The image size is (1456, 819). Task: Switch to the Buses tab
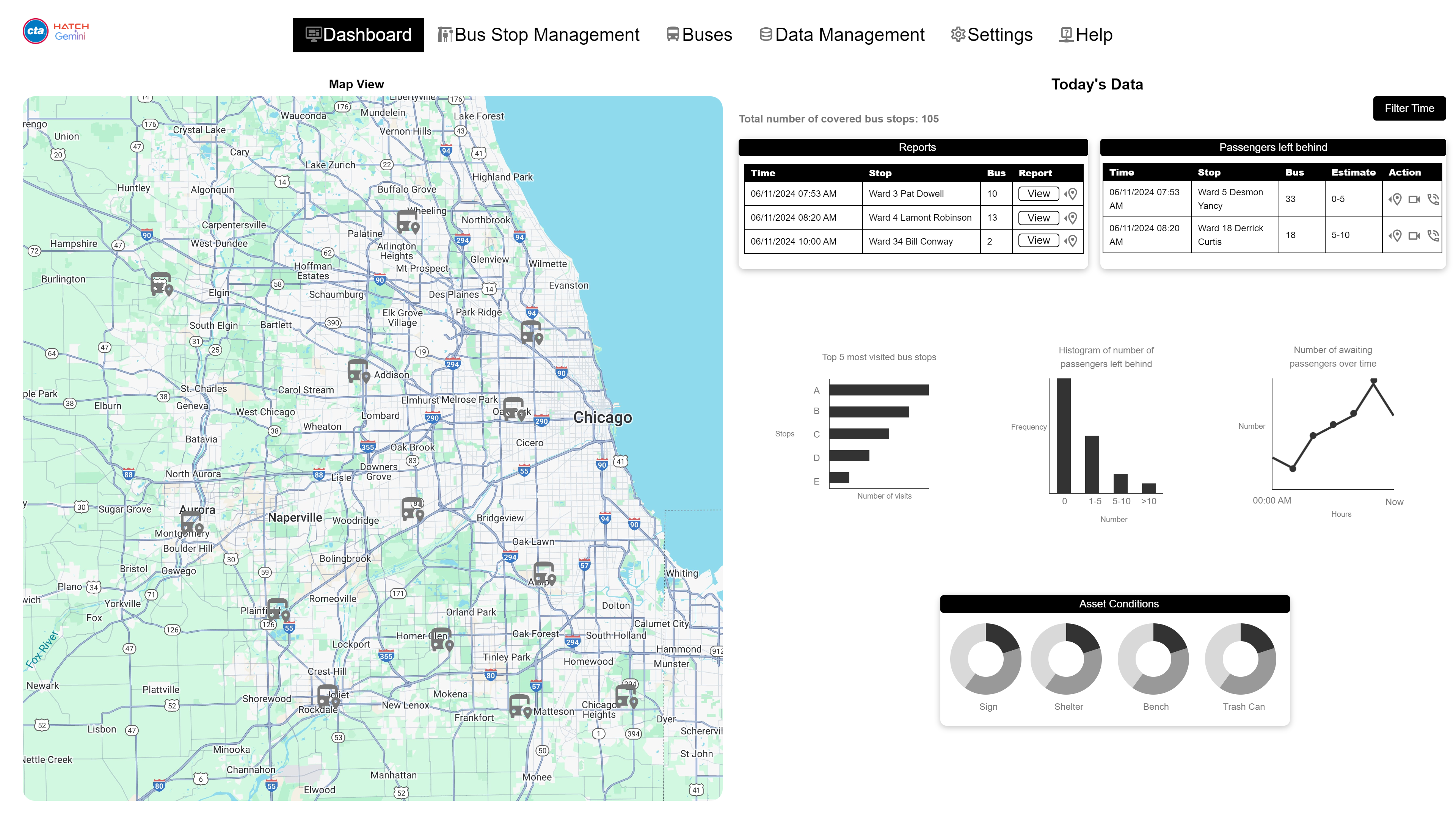pyautogui.click(x=698, y=35)
